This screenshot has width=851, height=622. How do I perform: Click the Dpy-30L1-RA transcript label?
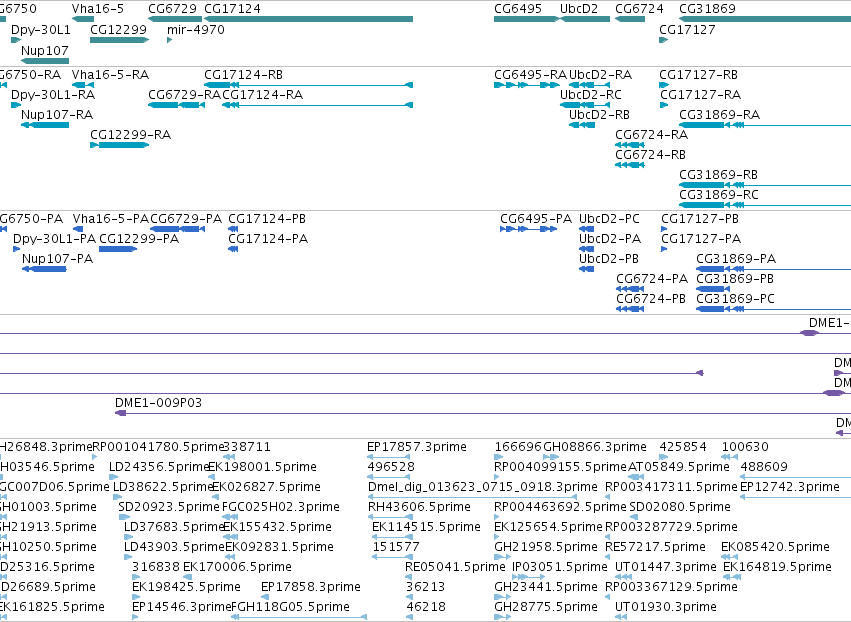click(53, 94)
